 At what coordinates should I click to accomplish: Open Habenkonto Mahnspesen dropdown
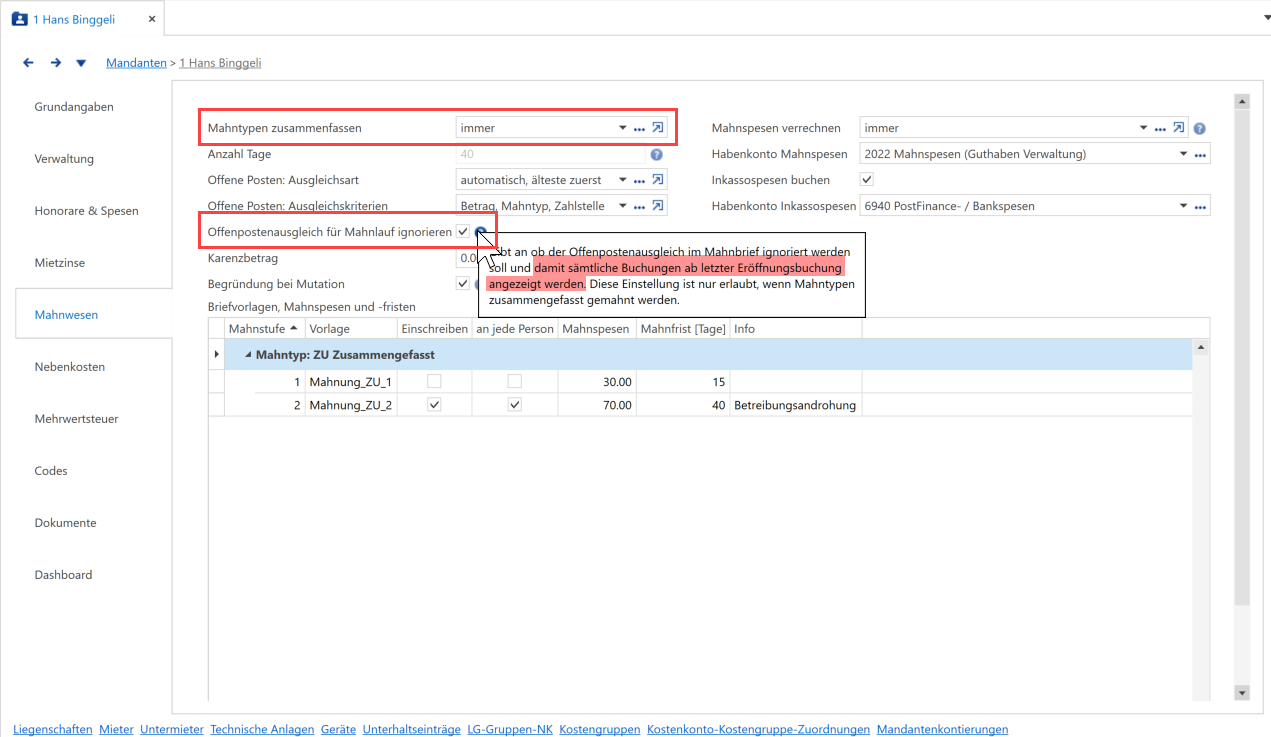click(1184, 154)
